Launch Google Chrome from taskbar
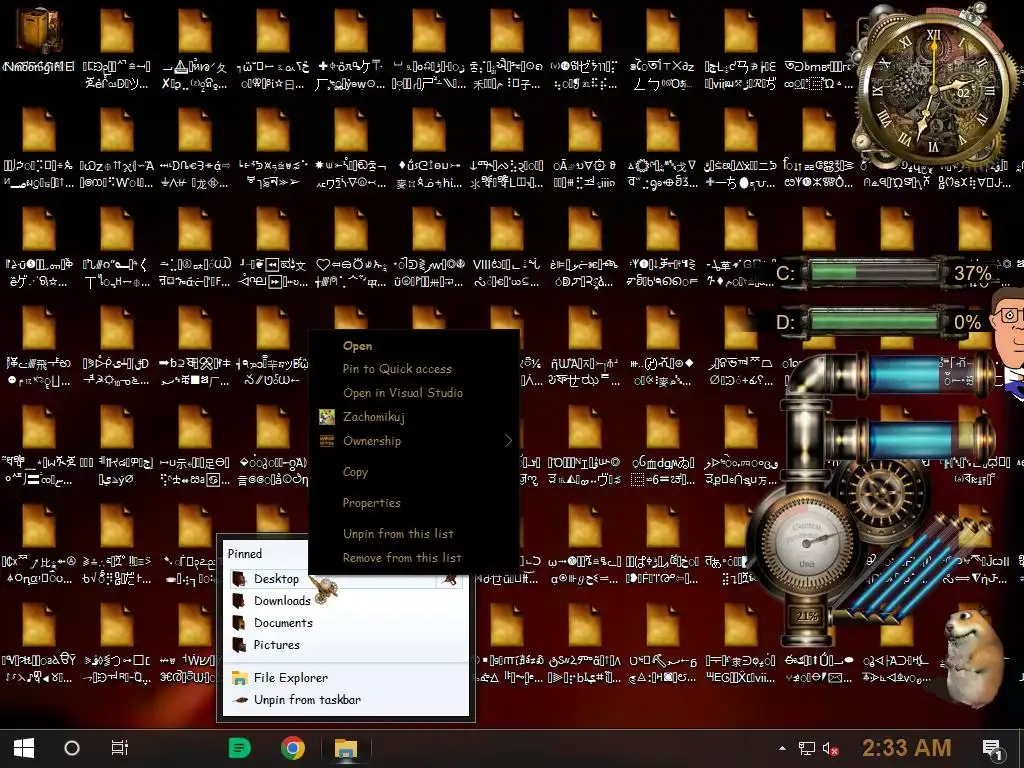This screenshot has width=1024, height=768. (293, 748)
